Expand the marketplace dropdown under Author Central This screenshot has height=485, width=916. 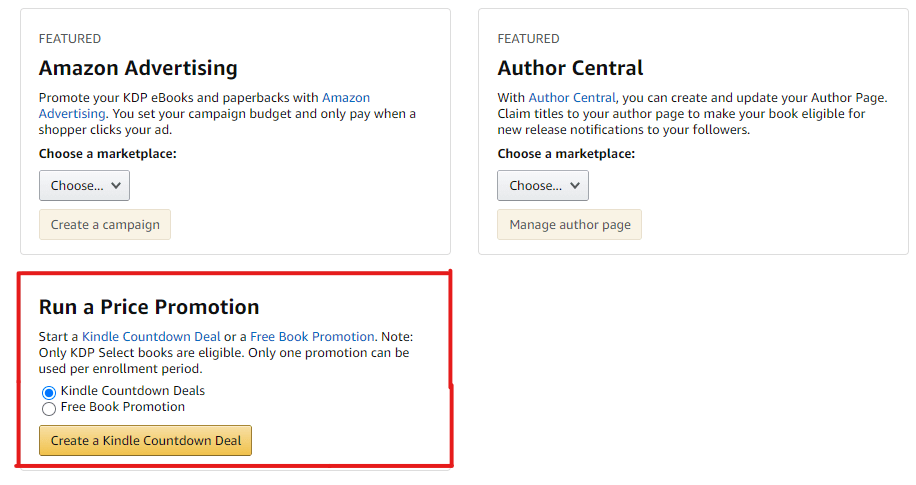click(542, 185)
